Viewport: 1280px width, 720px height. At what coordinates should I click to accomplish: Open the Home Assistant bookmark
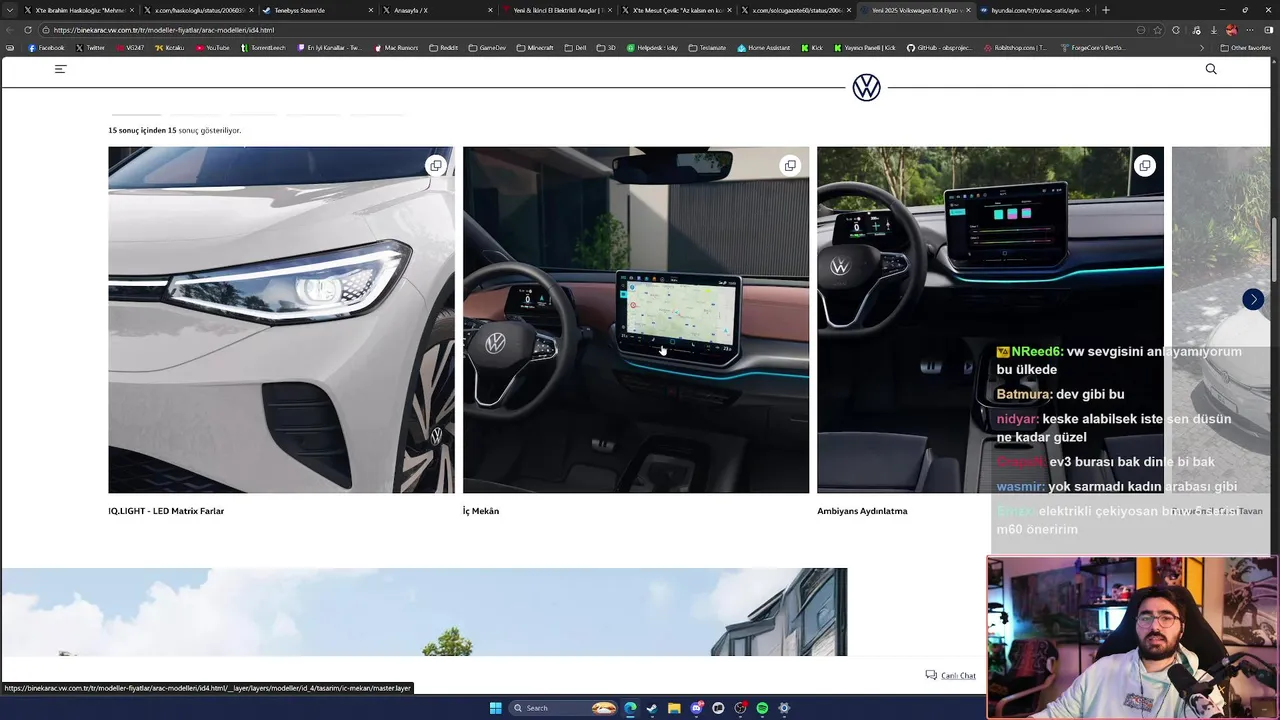coord(764,47)
